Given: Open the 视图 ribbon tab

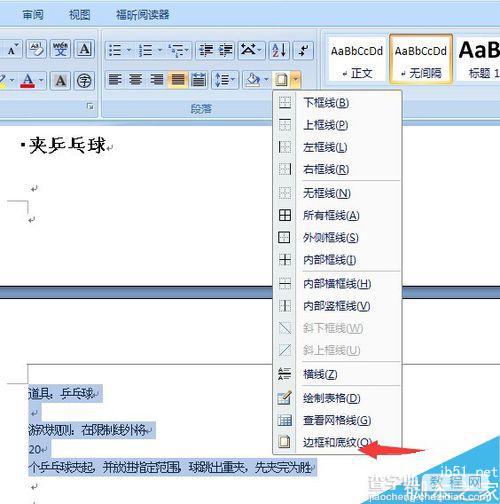Looking at the screenshot, I should (79, 15).
